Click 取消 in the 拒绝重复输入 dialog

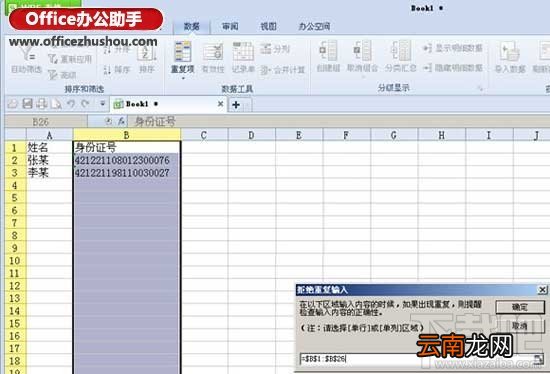coord(520,326)
